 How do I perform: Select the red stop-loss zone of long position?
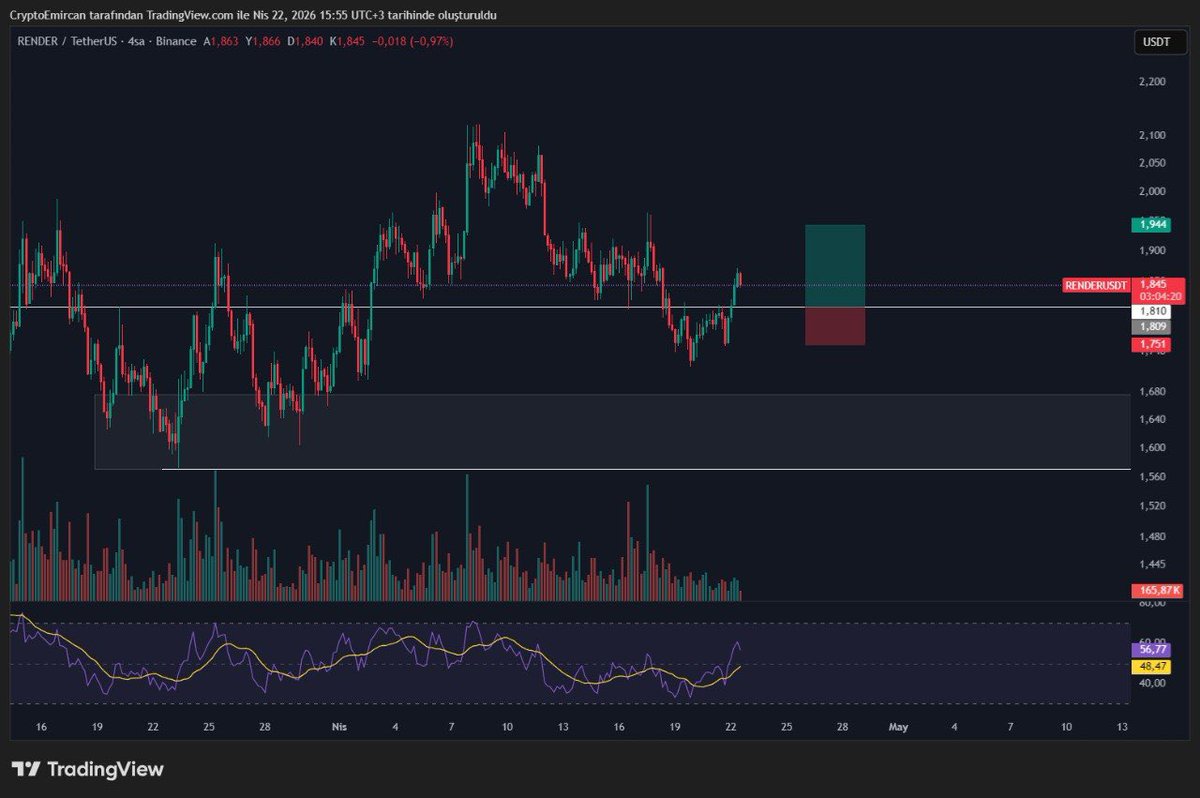pos(835,326)
